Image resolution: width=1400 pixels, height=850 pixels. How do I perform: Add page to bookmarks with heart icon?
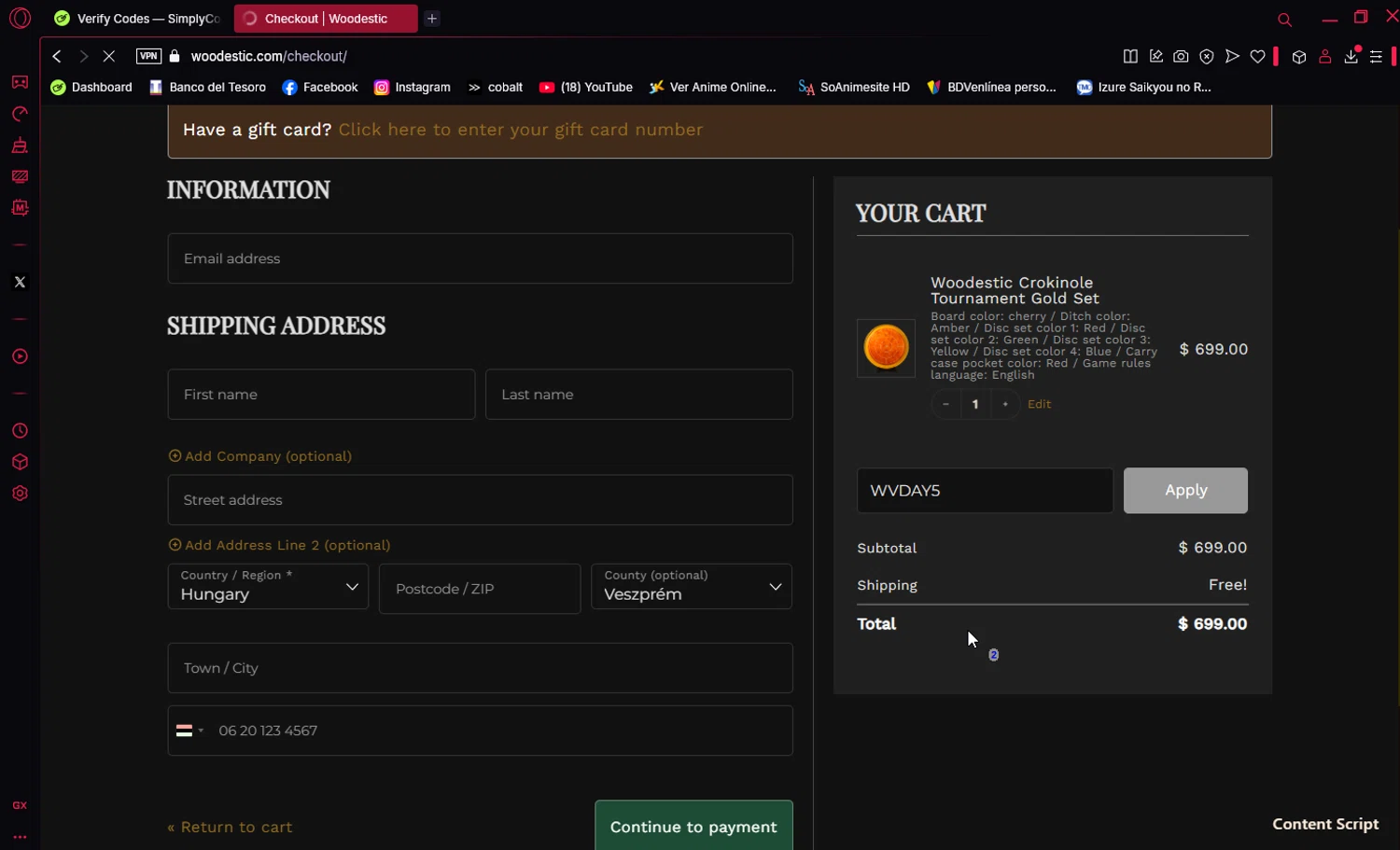coord(1257,56)
